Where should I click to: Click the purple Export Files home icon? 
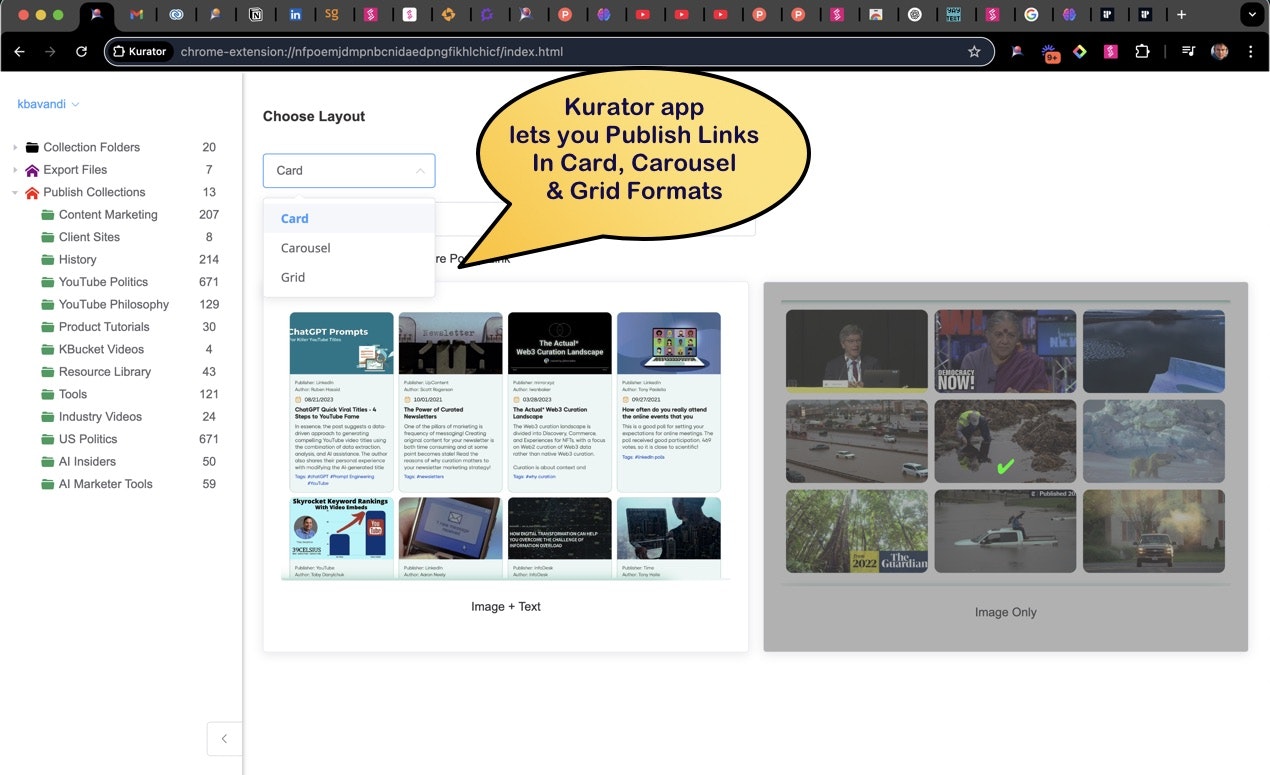(x=32, y=170)
